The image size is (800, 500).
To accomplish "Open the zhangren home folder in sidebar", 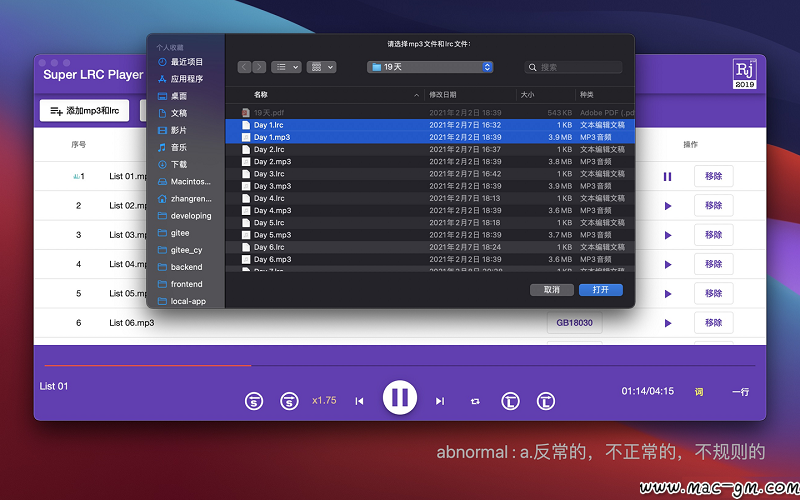I will point(186,198).
